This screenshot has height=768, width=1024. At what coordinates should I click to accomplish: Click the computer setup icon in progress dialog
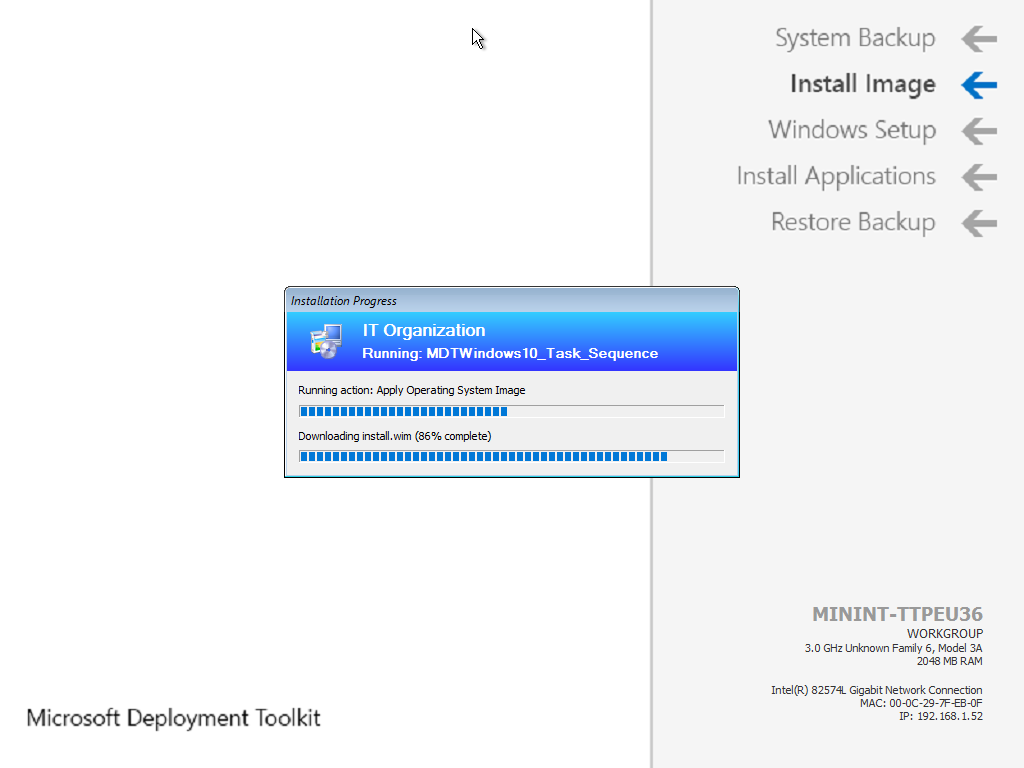pyautogui.click(x=326, y=341)
